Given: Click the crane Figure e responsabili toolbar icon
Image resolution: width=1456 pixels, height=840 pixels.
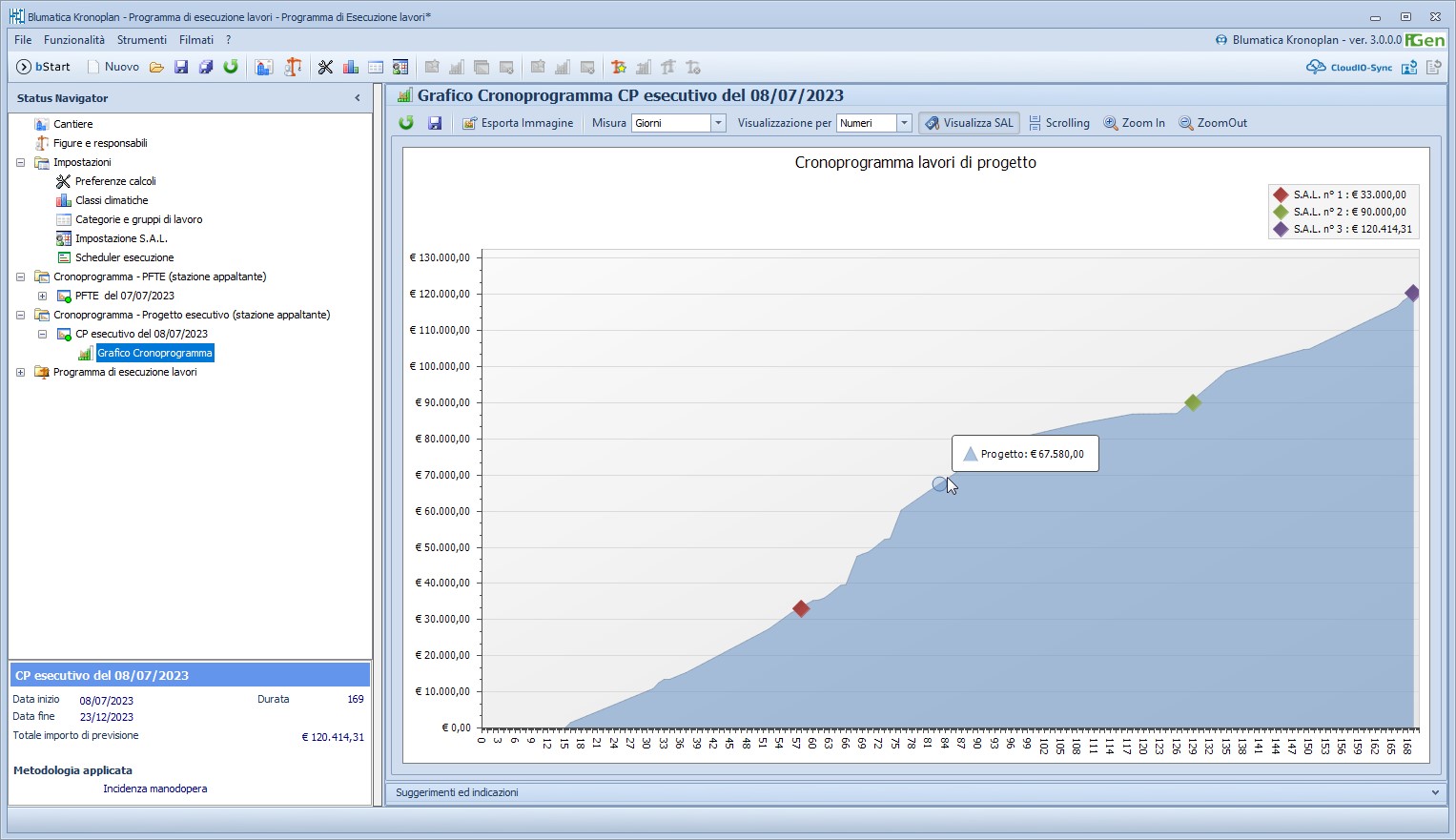Looking at the screenshot, I should [x=293, y=67].
